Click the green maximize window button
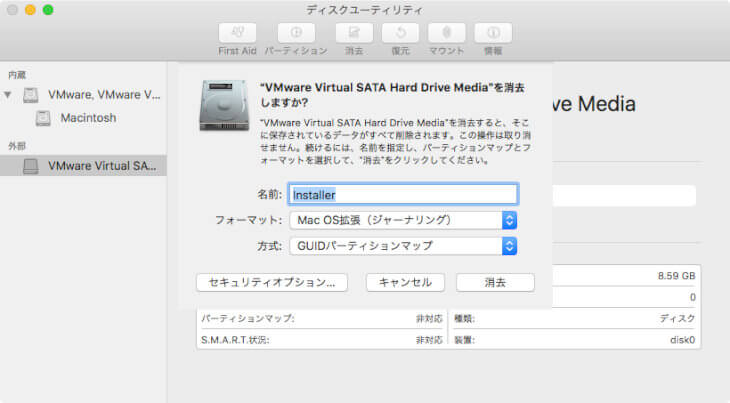This screenshot has width=730, height=403. click(x=48, y=10)
